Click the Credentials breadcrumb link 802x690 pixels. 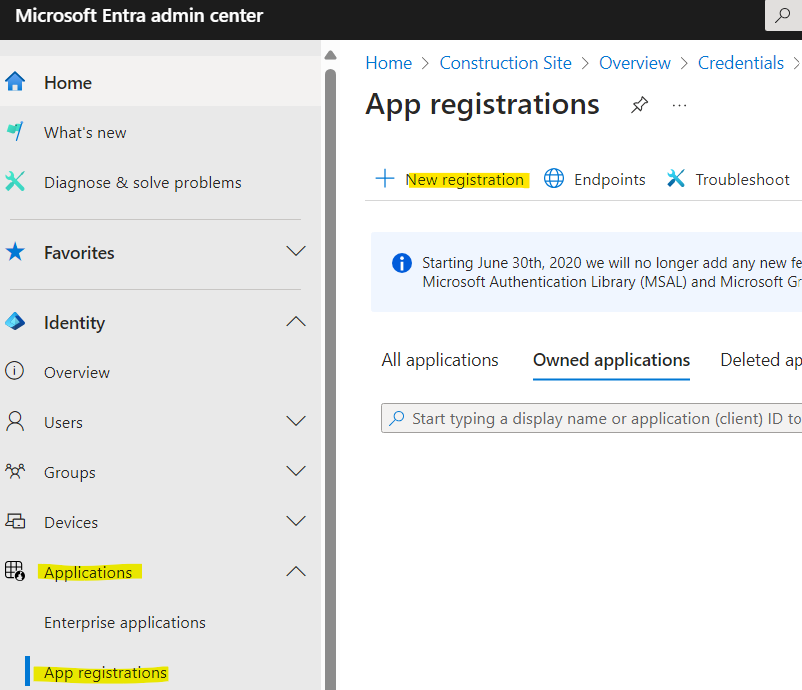[741, 63]
